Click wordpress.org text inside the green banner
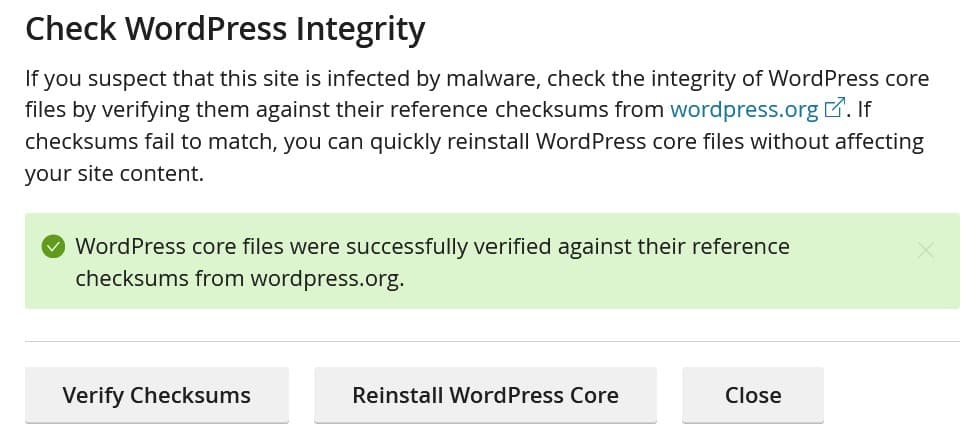 pos(326,279)
